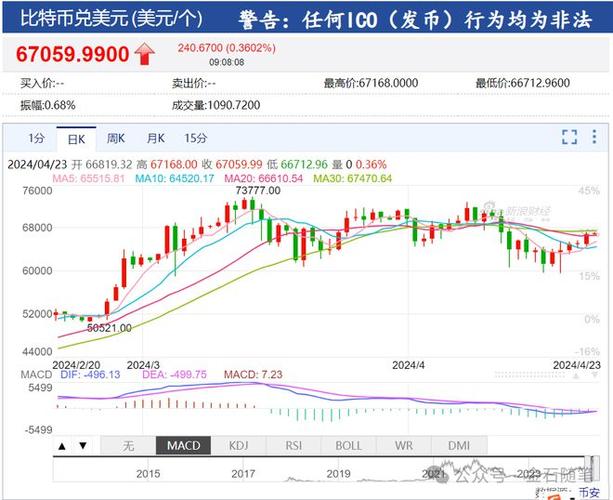613x500 pixels.
Task: Switch indicator to RSI
Action: pyautogui.click(x=293, y=446)
